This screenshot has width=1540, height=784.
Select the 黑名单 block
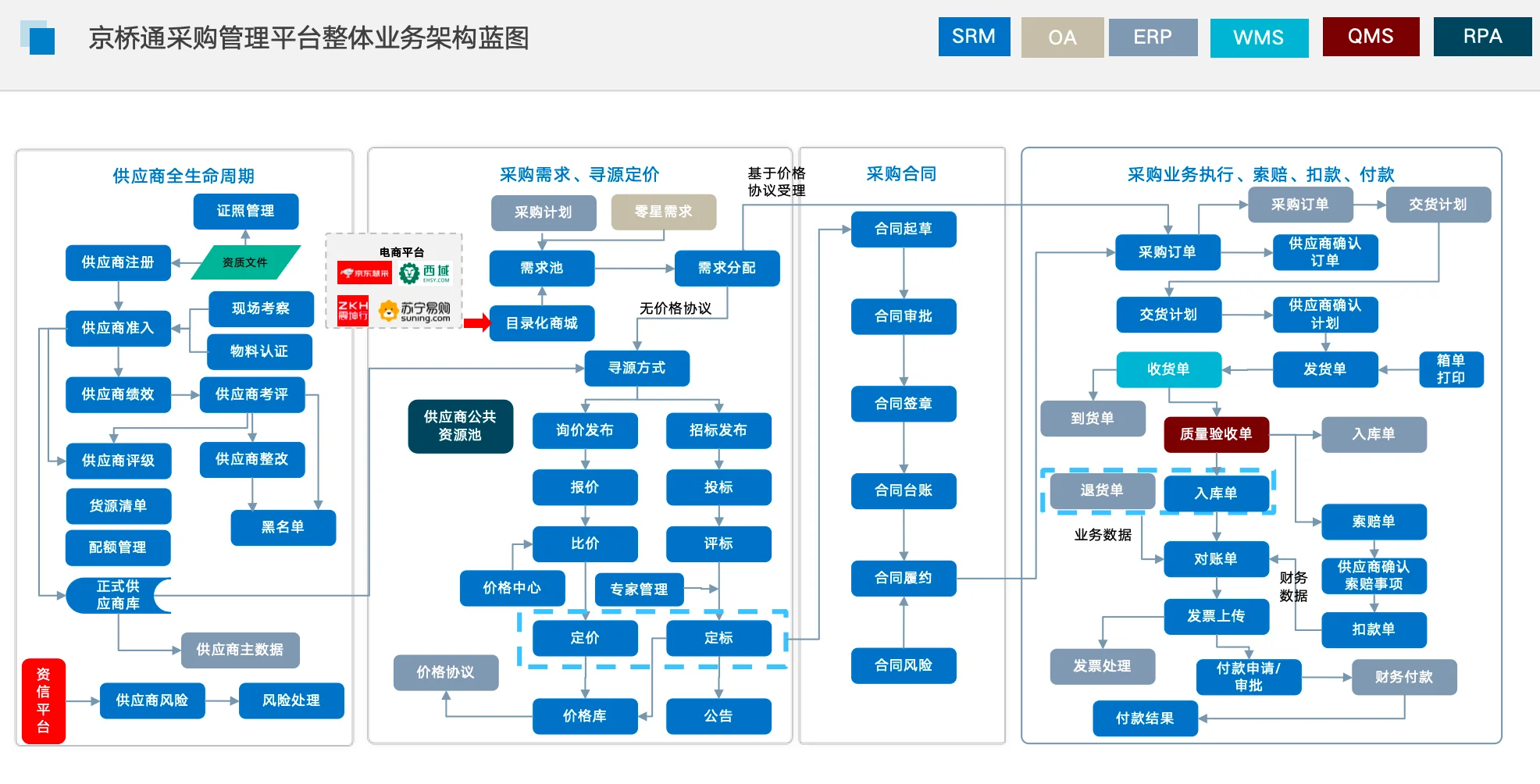(283, 527)
